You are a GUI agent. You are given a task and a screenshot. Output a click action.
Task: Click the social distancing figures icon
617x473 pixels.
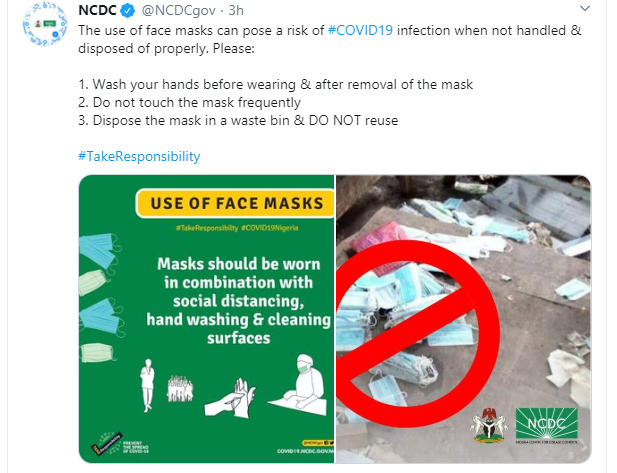click(165, 386)
